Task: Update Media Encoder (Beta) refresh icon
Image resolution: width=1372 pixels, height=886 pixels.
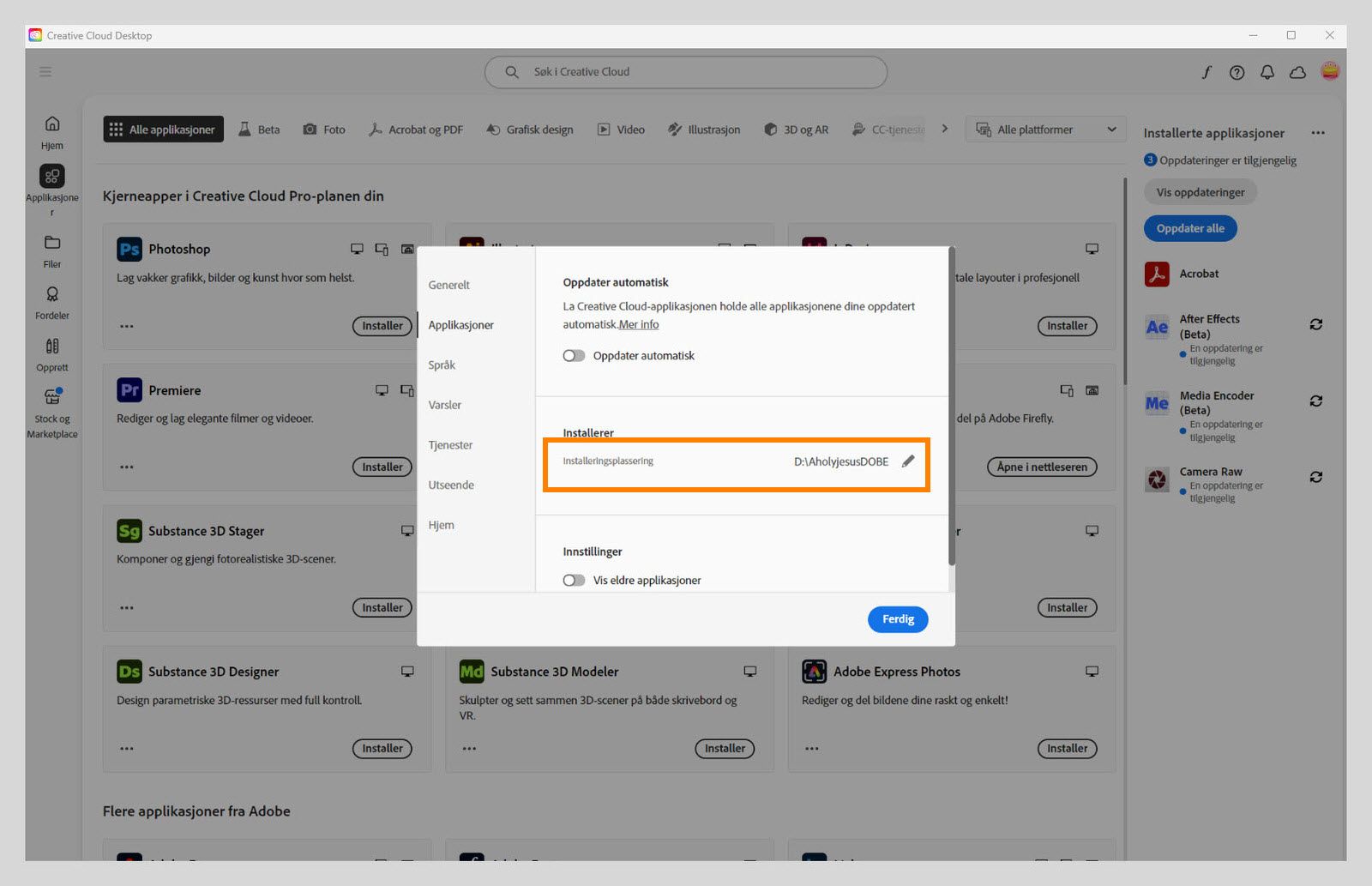Action: pyautogui.click(x=1316, y=401)
